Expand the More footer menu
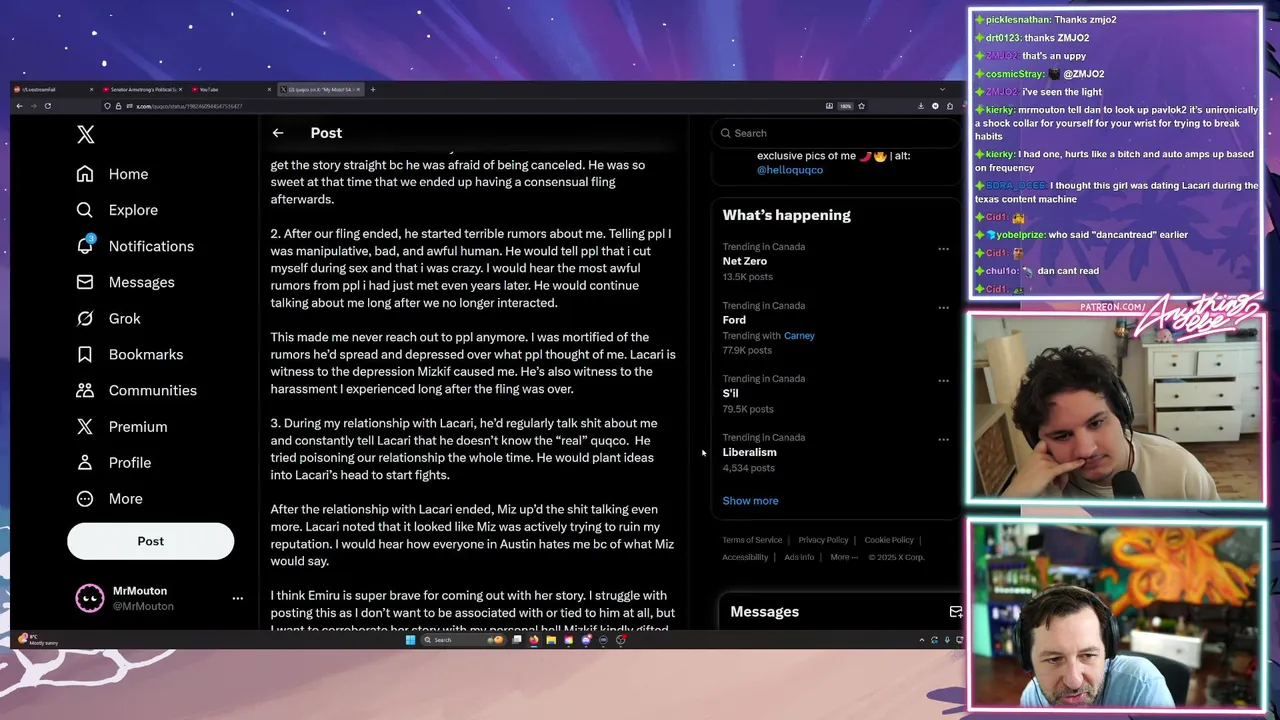 point(843,557)
